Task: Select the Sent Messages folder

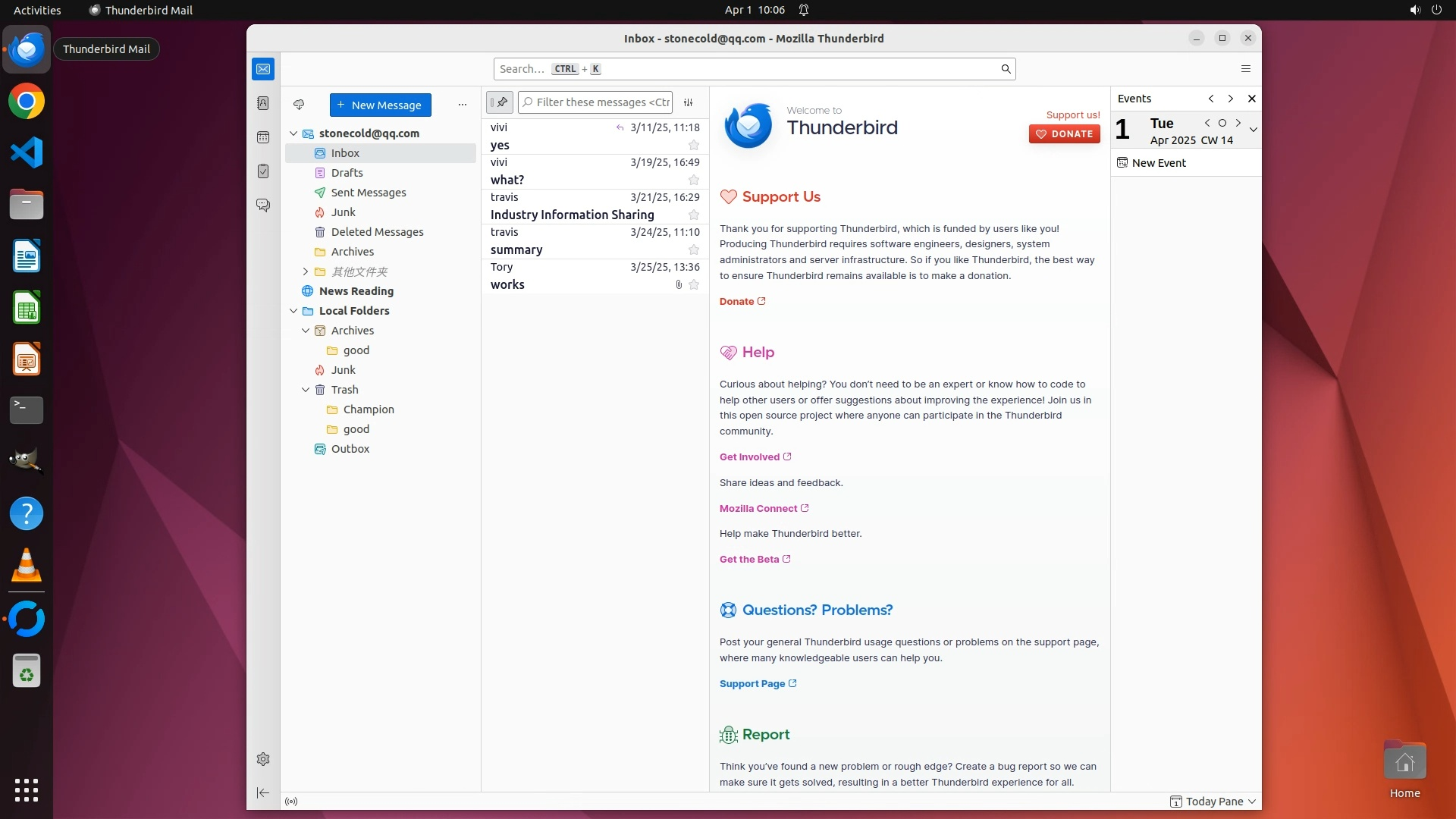Action: click(369, 193)
